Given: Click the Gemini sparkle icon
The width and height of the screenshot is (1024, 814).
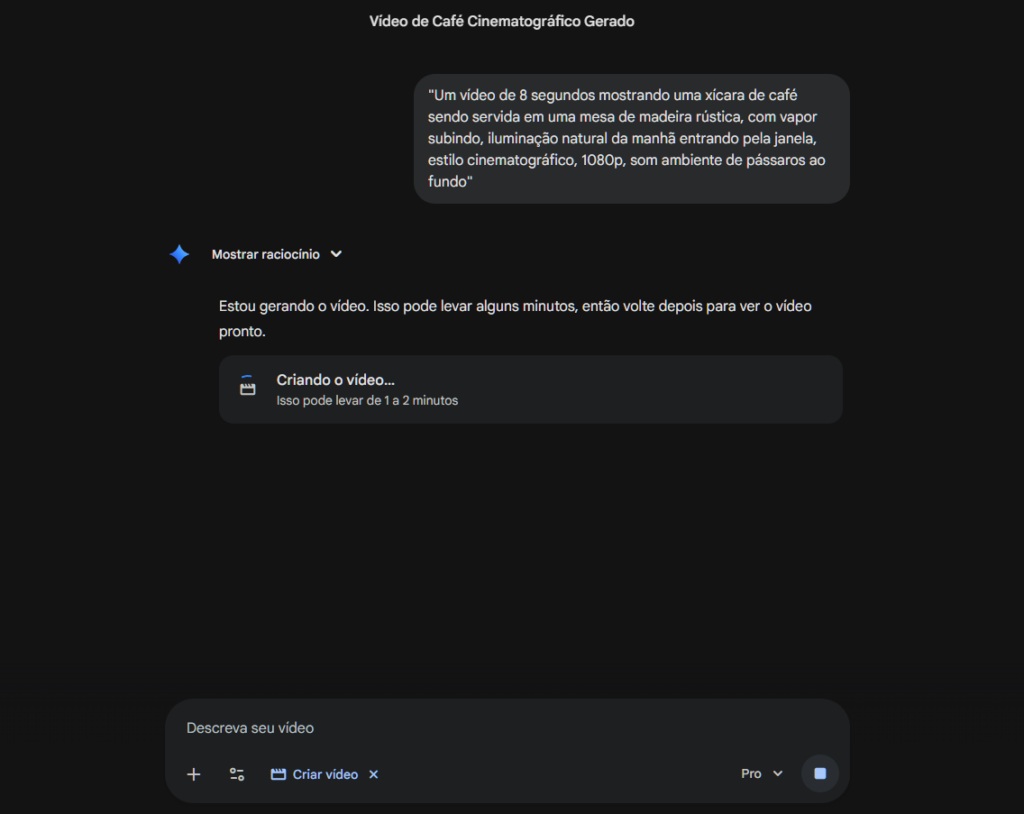Looking at the screenshot, I should [x=179, y=254].
